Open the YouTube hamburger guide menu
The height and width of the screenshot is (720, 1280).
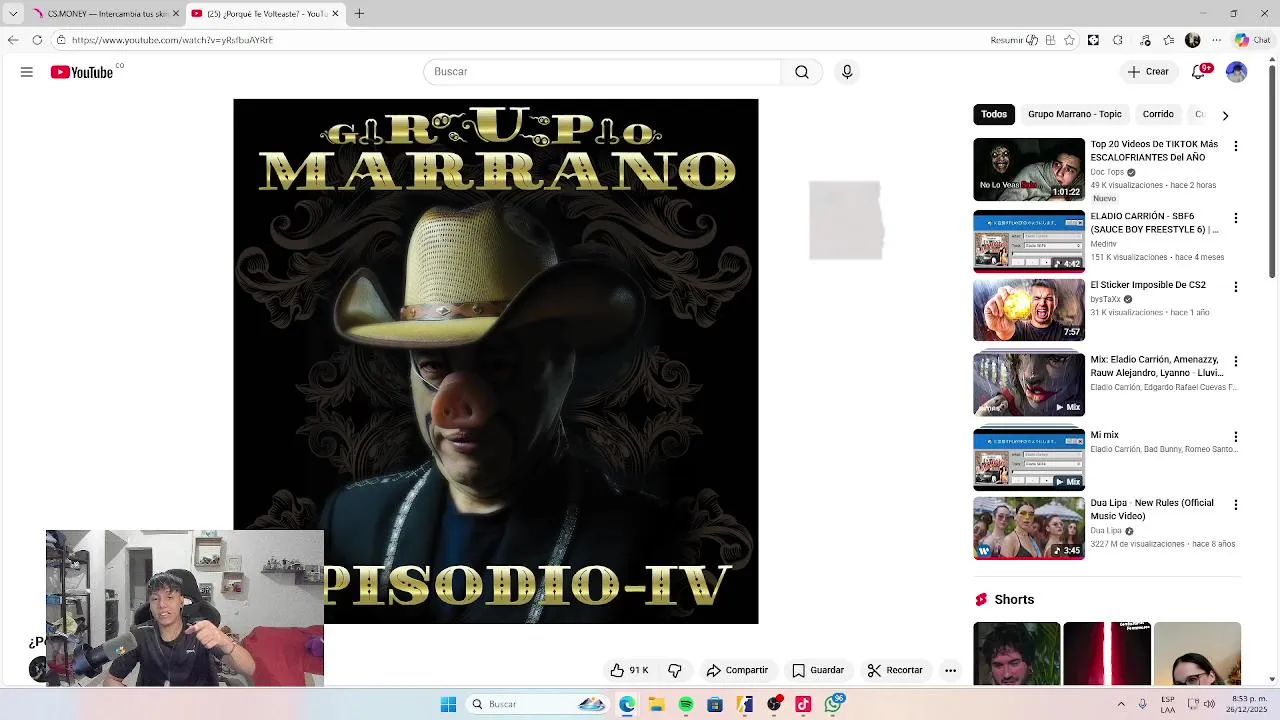pyautogui.click(x=27, y=72)
